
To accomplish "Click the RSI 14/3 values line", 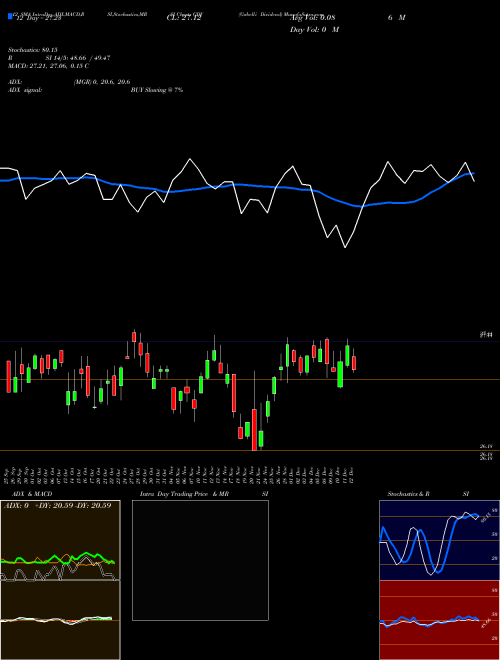I will point(59,58).
